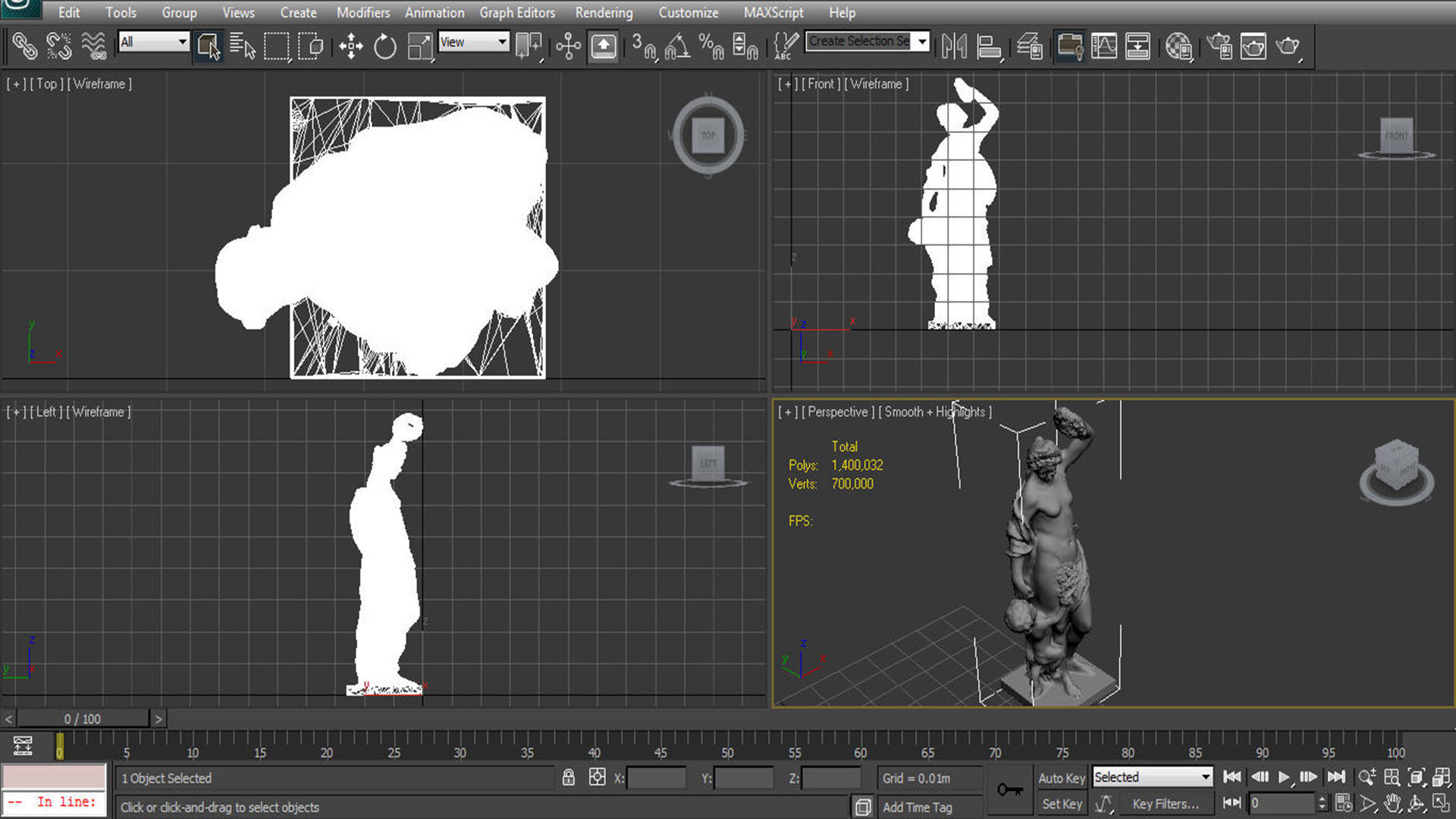1456x819 pixels.
Task: Play the animation
Action: pos(1284,777)
